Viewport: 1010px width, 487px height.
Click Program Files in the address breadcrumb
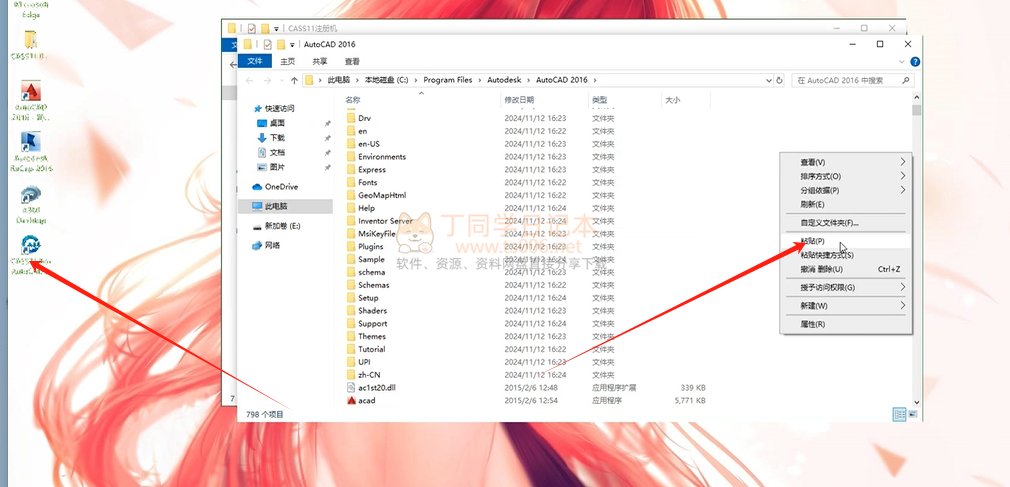point(448,81)
